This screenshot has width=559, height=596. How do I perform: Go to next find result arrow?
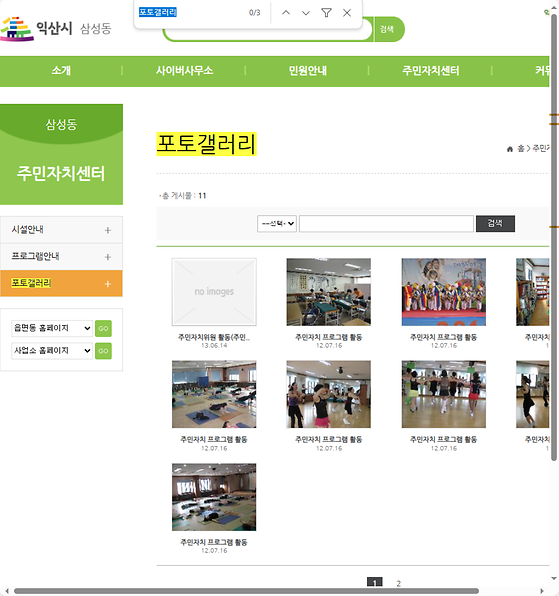click(306, 13)
